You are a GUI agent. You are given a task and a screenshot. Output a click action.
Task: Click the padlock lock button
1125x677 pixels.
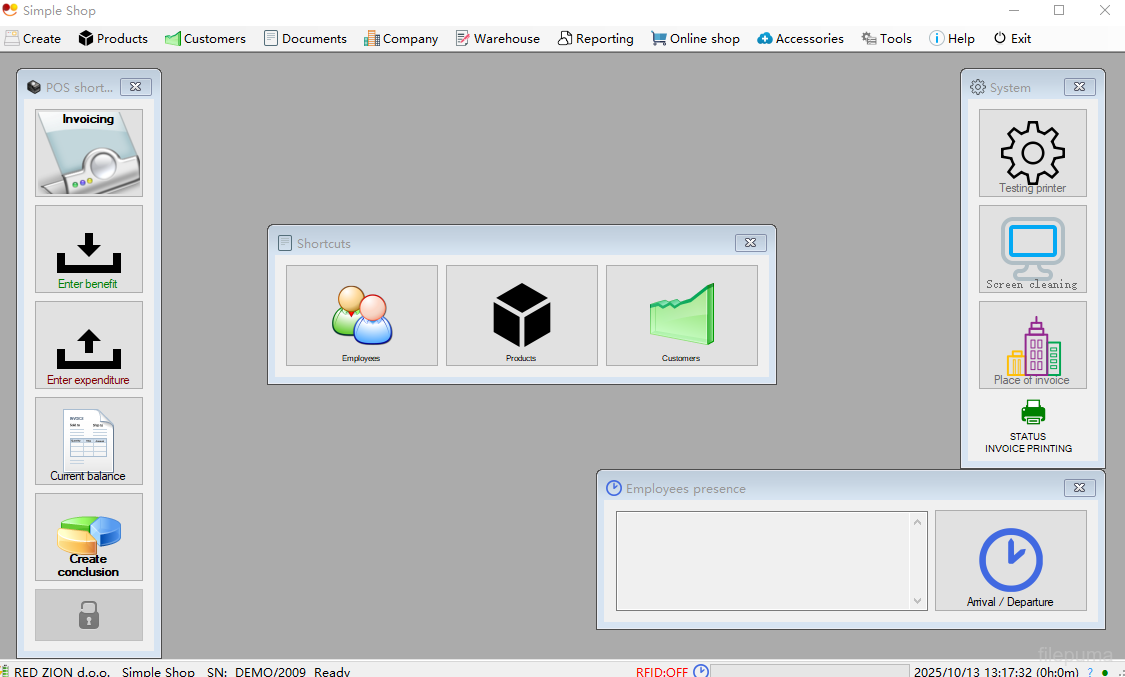89,615
